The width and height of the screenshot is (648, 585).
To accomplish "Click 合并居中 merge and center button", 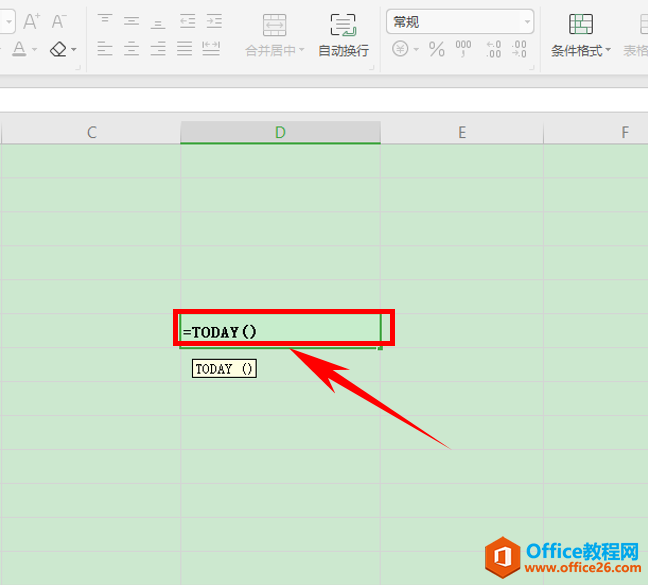I will [x=274, y=36].
